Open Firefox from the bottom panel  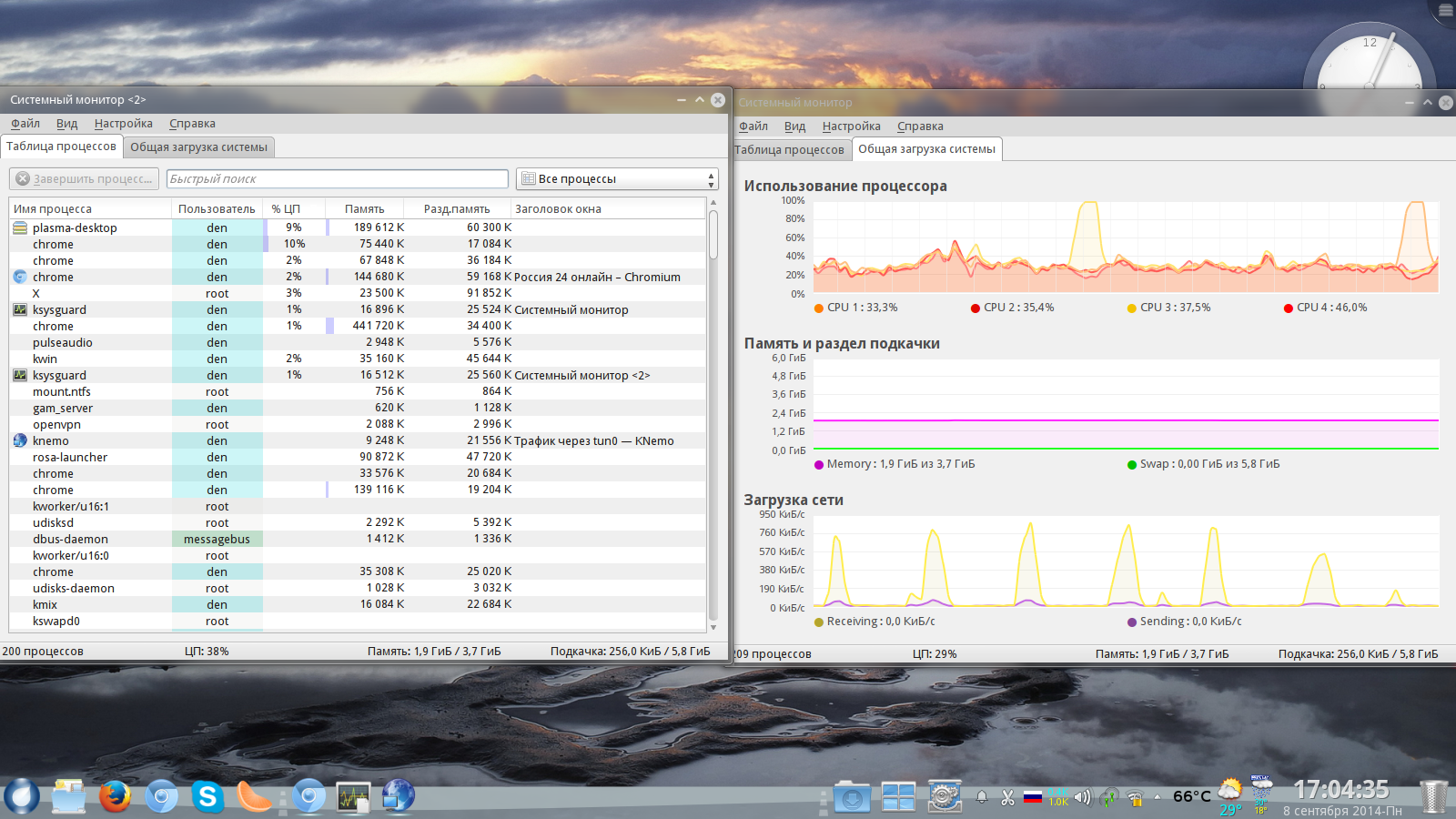coord(115,797)
